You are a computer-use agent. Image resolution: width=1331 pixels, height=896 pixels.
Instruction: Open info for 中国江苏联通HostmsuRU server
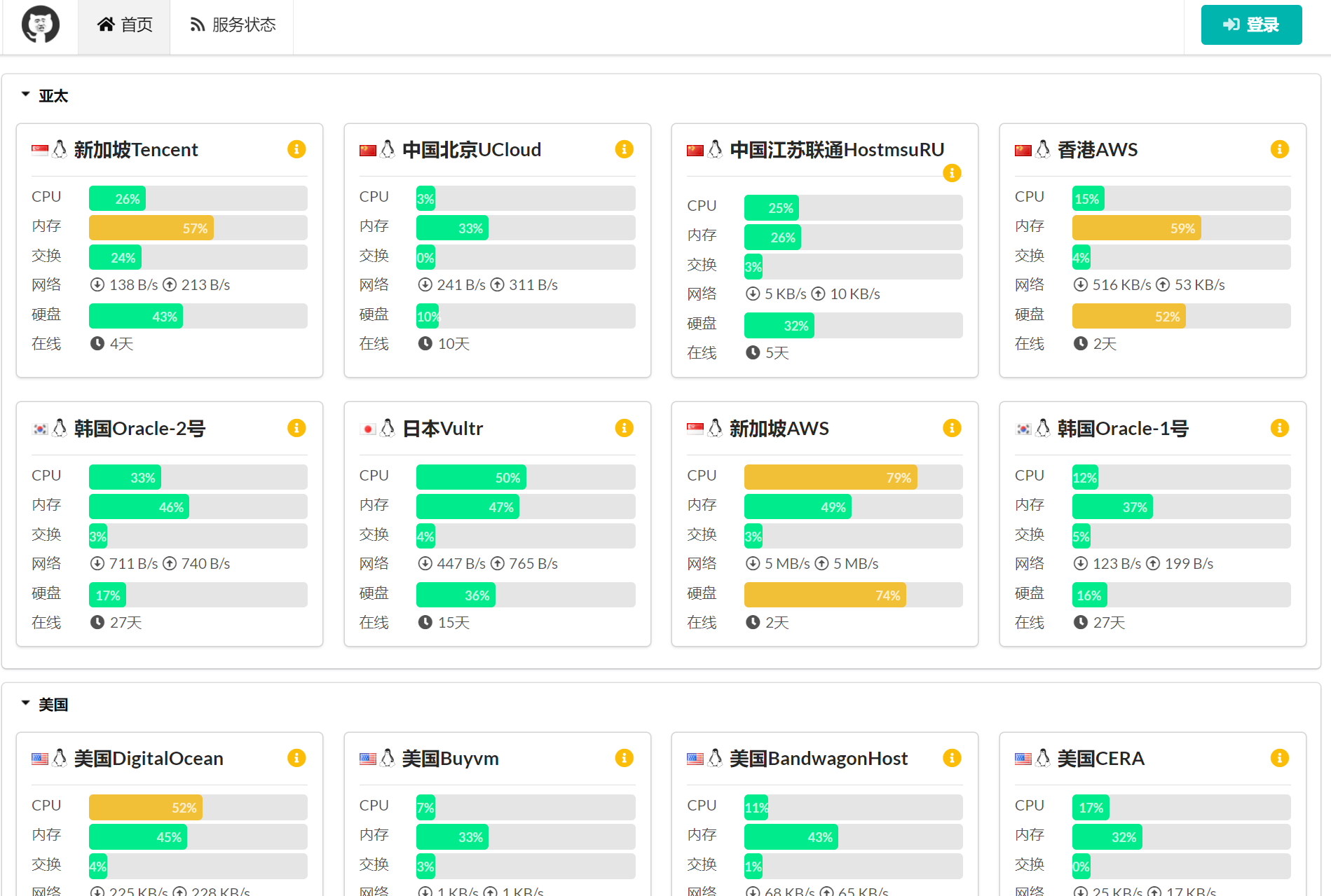pyautogui.click(x=952, y=172)
